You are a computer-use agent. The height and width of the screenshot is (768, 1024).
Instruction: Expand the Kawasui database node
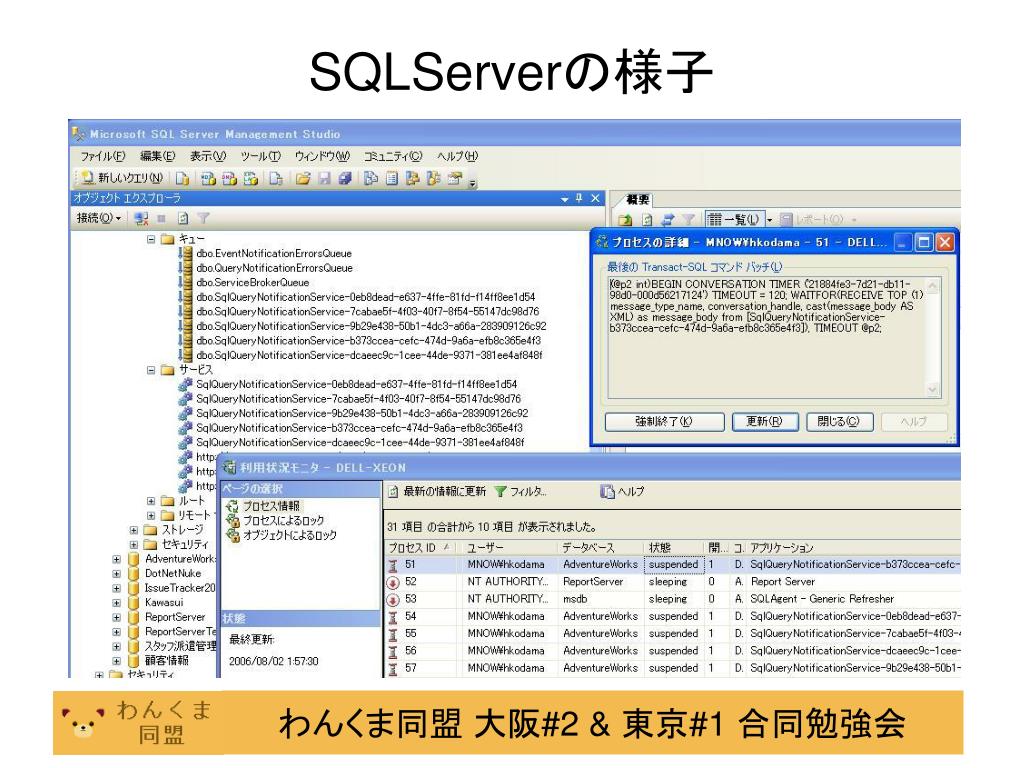[117, 602]
